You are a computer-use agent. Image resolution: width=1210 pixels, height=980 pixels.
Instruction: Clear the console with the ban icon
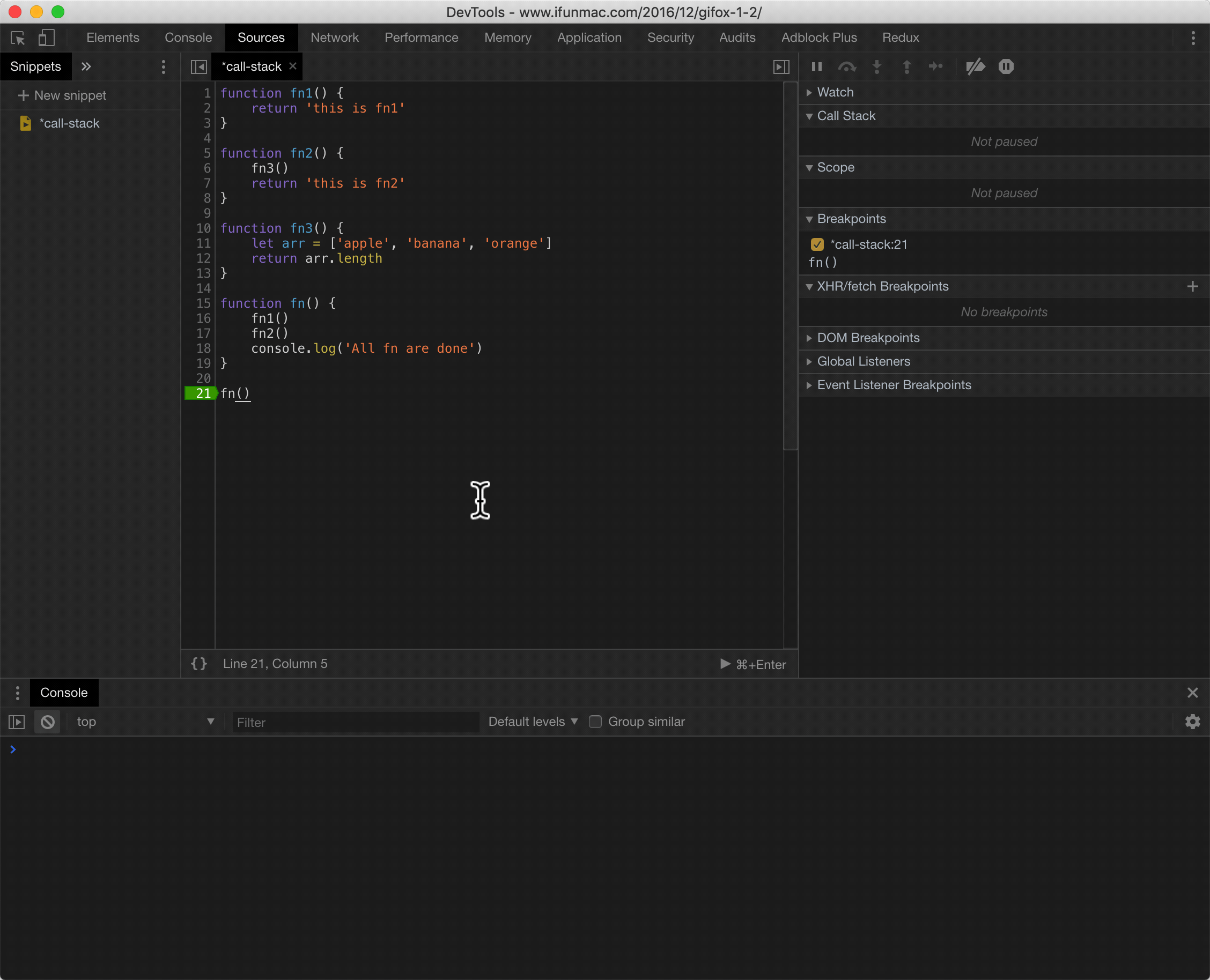point(47,722)
